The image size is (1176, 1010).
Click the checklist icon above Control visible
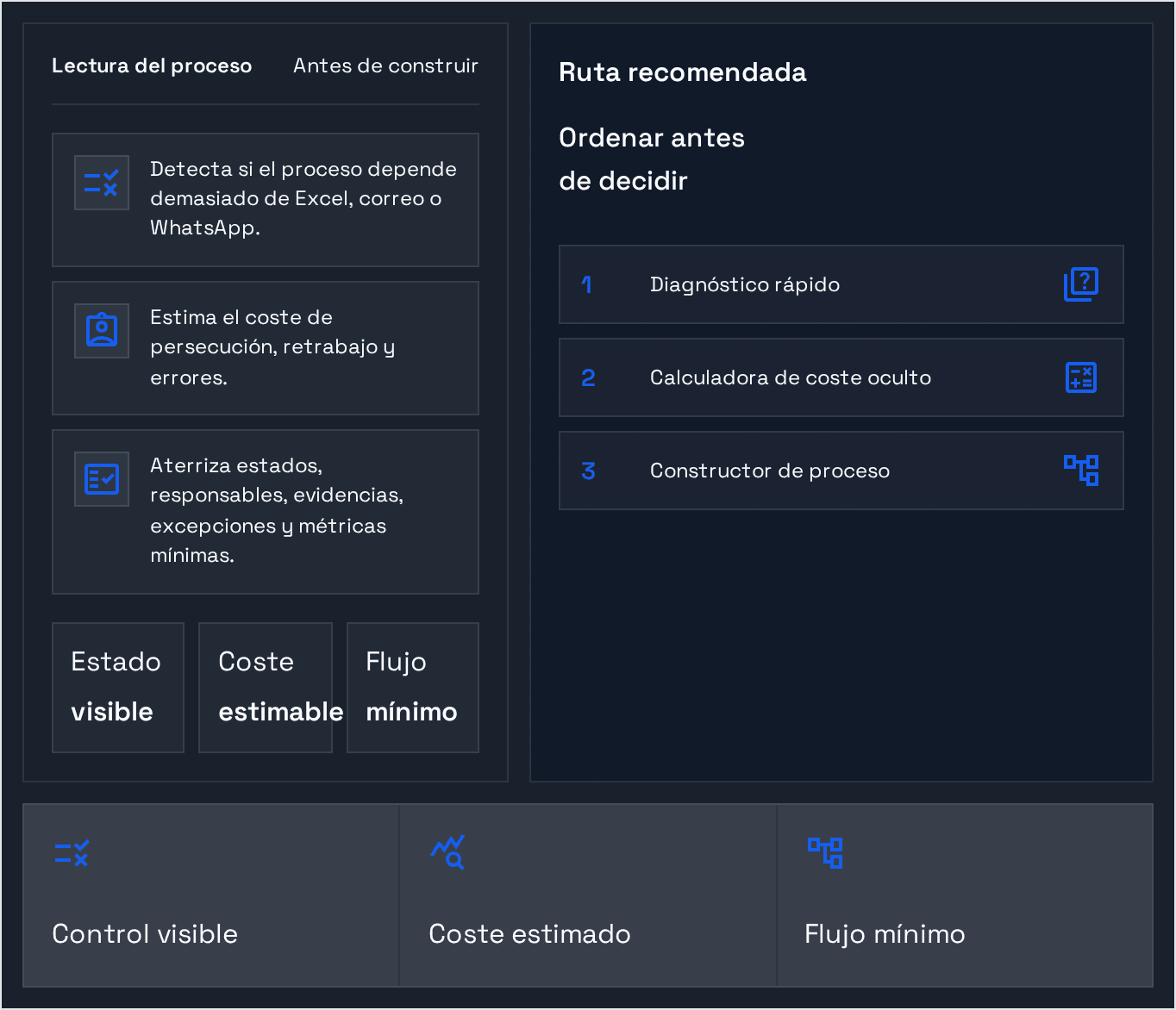coord(72,853)
